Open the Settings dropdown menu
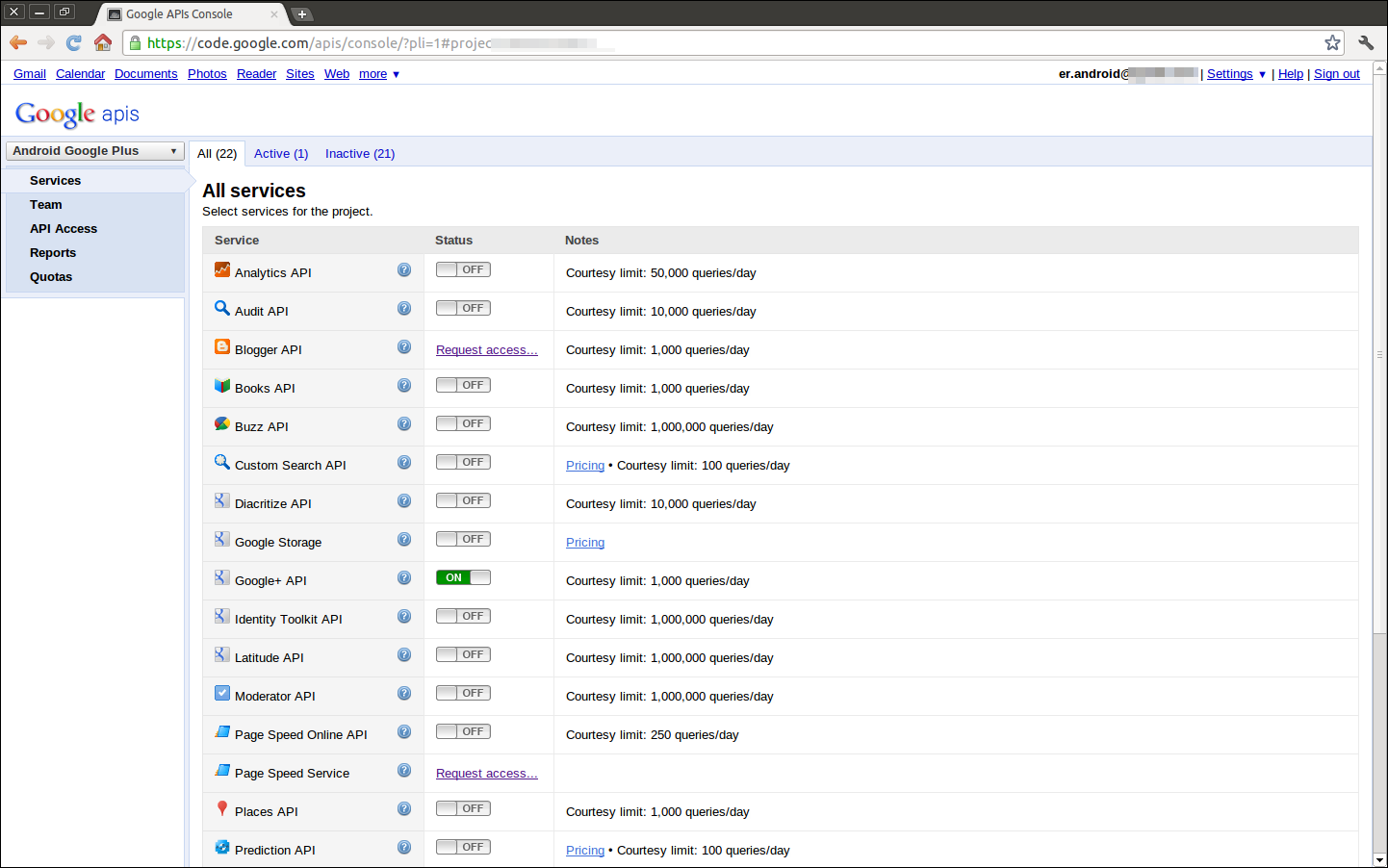This screenshot has height=868, width=1388. (1229, 73)
